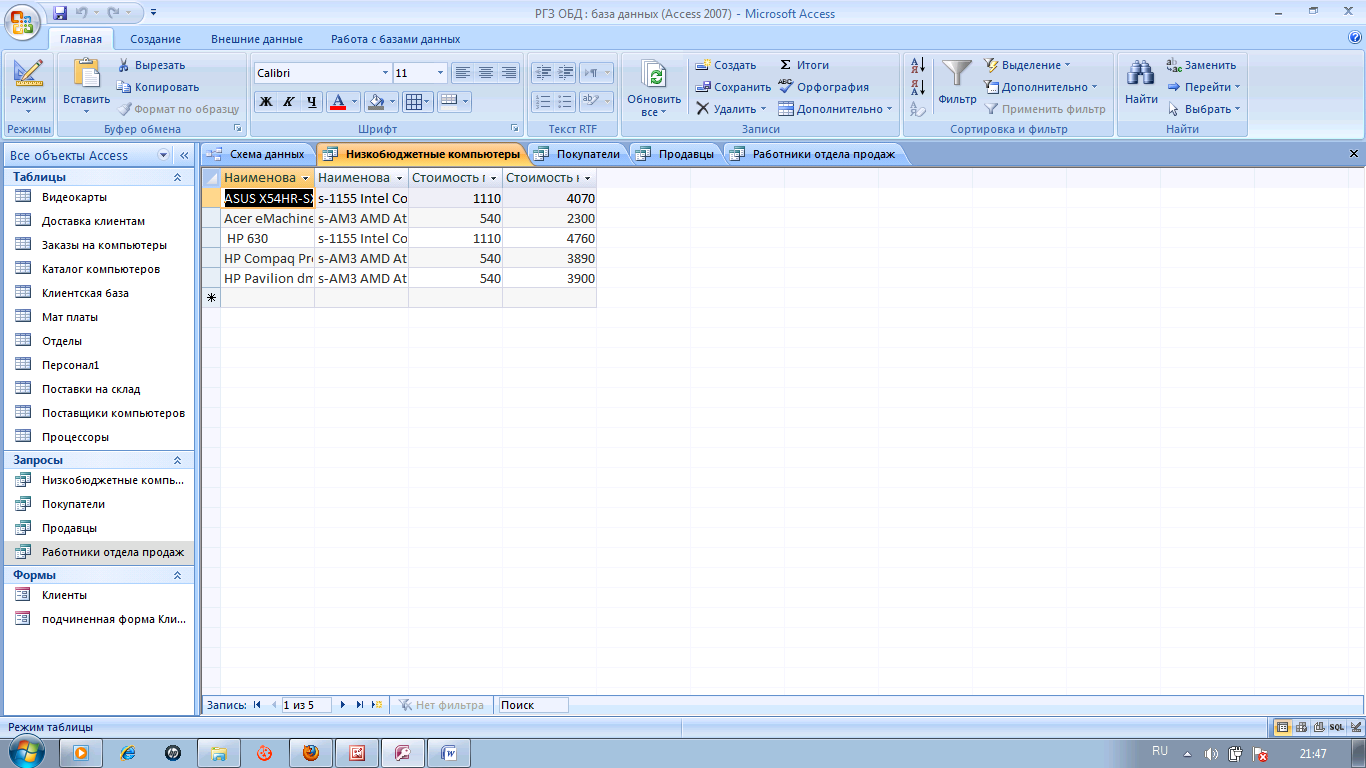This screenshot has width=1366, height=768.
Task: Click cell with value 4760
Action: click(549, 238)
